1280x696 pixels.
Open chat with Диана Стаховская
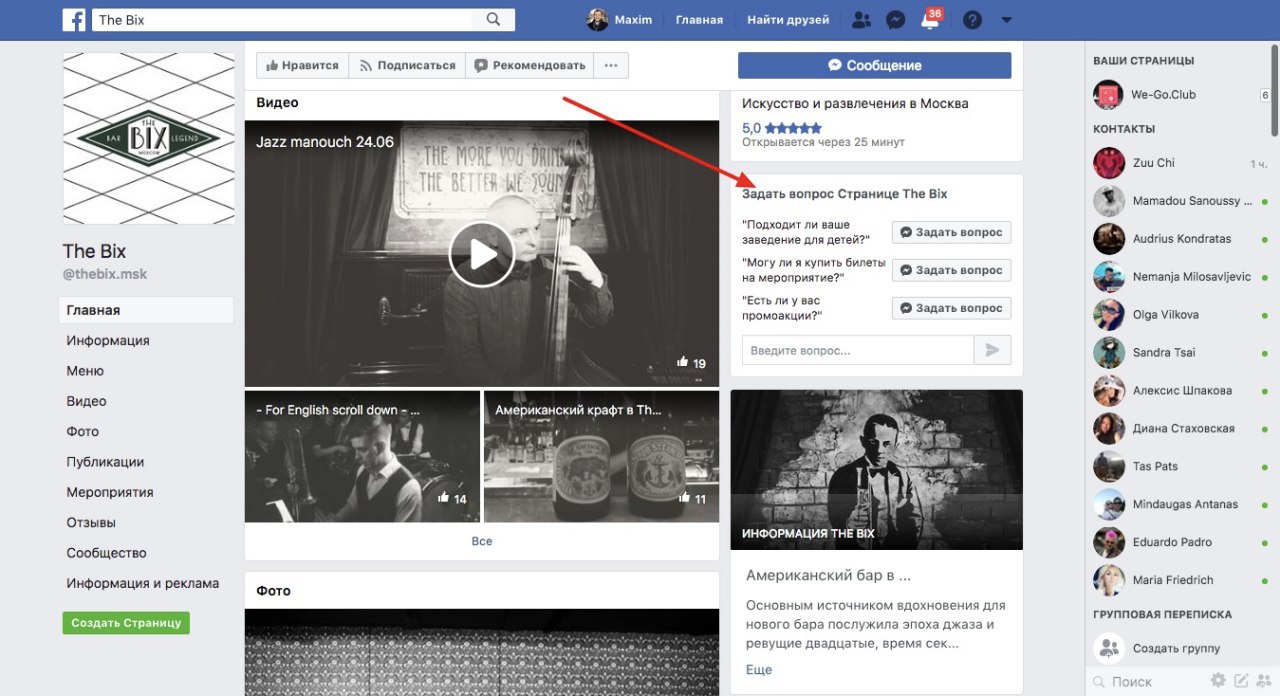coord(1178,429)
